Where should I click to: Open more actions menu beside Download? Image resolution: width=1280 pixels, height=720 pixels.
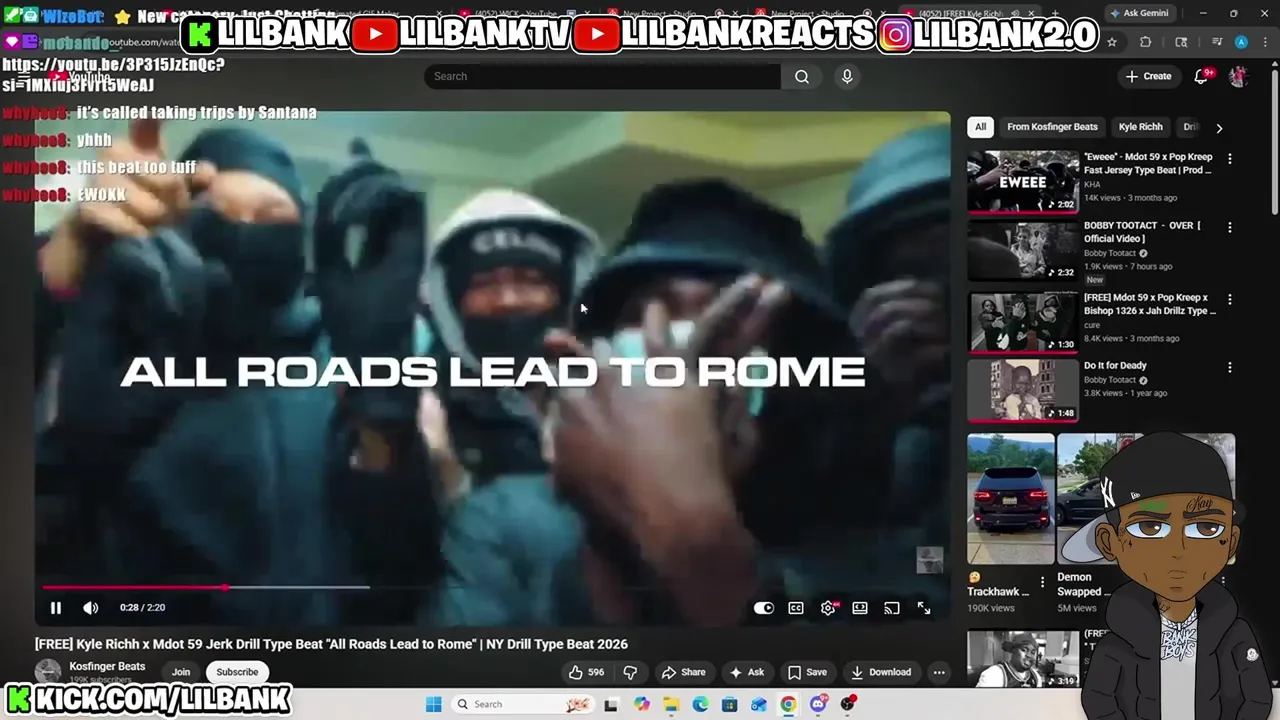point(939,672)
